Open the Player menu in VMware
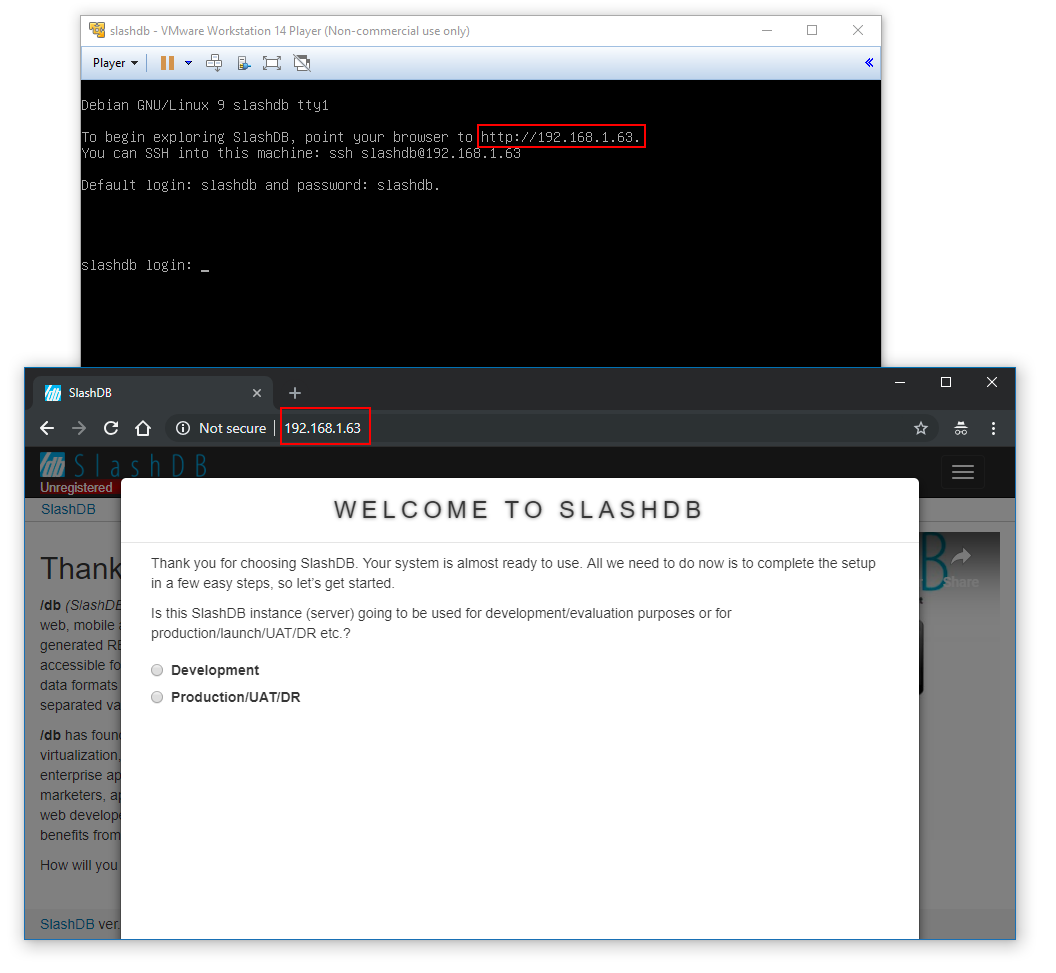 (115, 63)
